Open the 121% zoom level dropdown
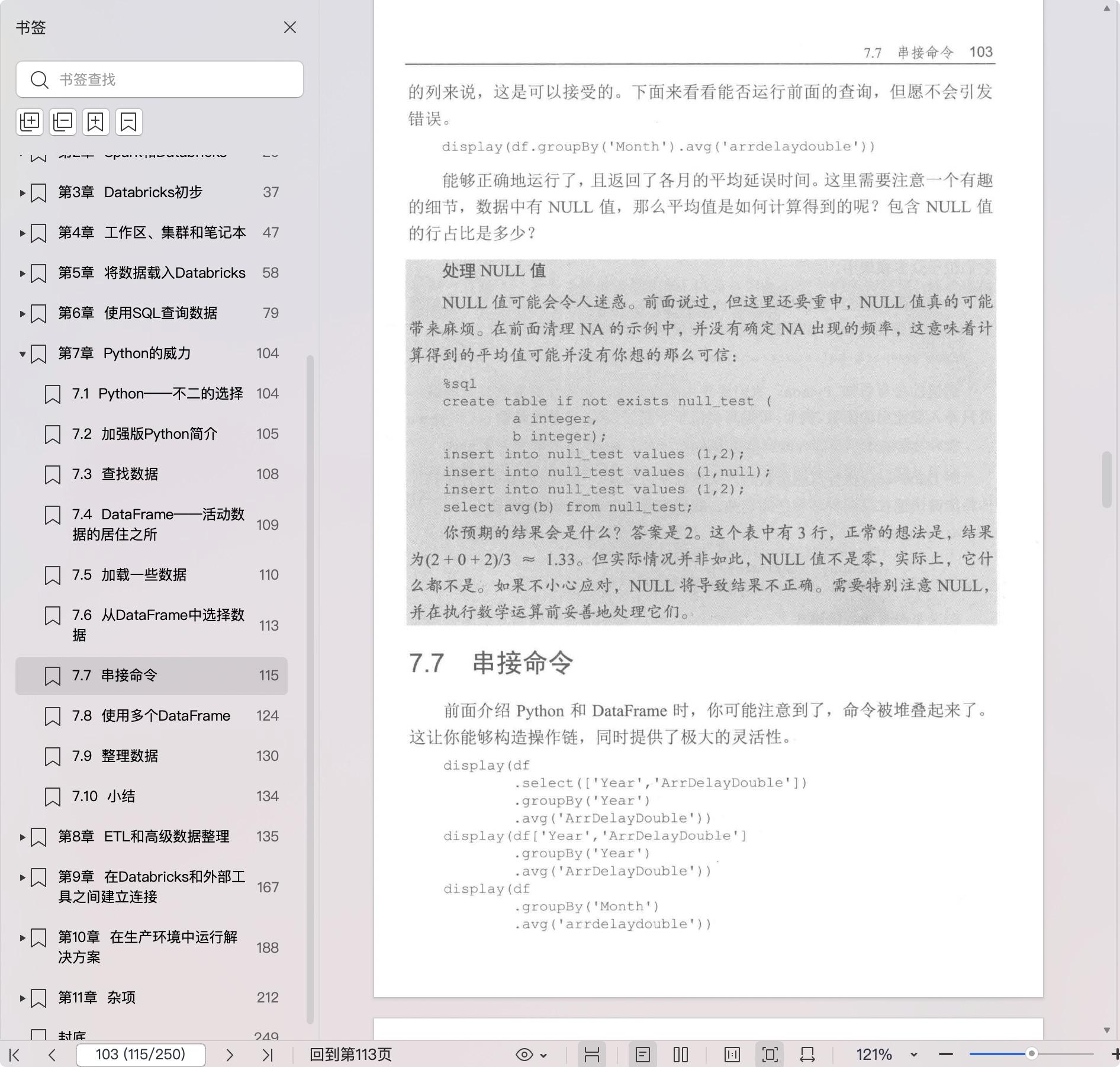 point(913,1055)
